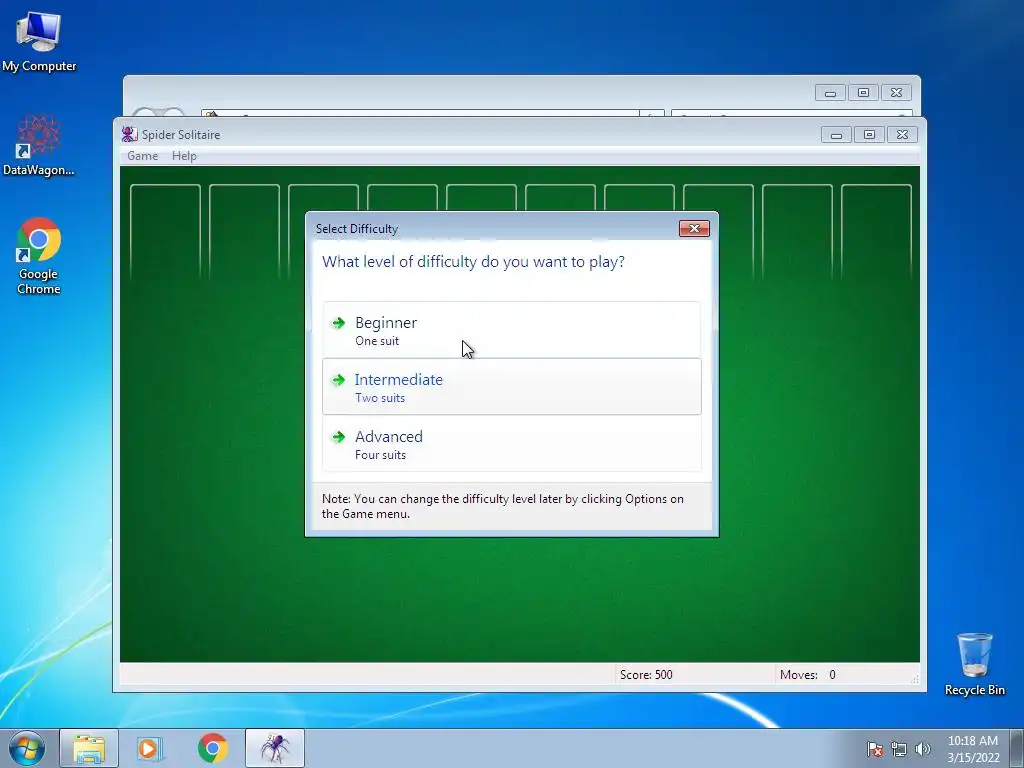Click the Action Center flag tray icon
This screenshot has width=1024, height=768.
874,749
